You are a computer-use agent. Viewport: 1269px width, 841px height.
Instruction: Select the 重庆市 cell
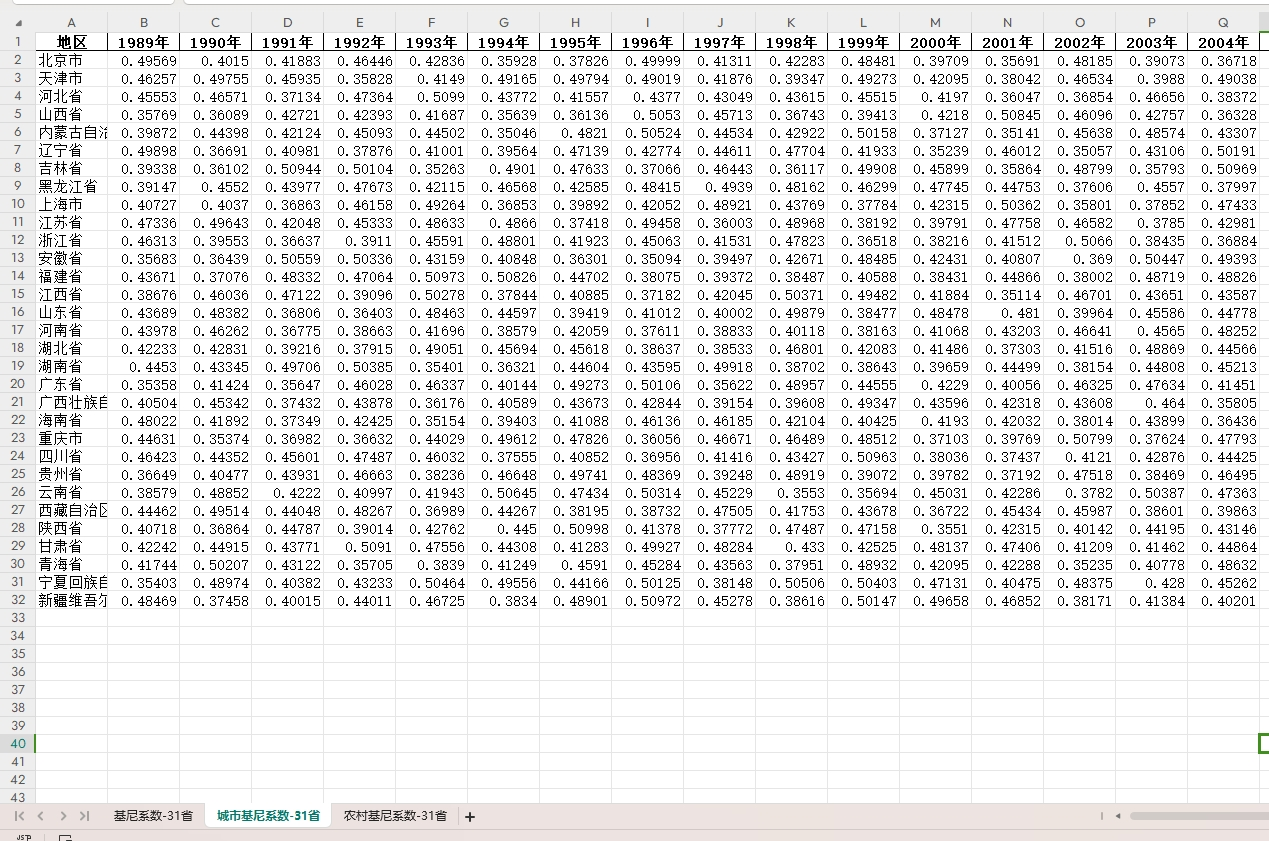point(71,438)
